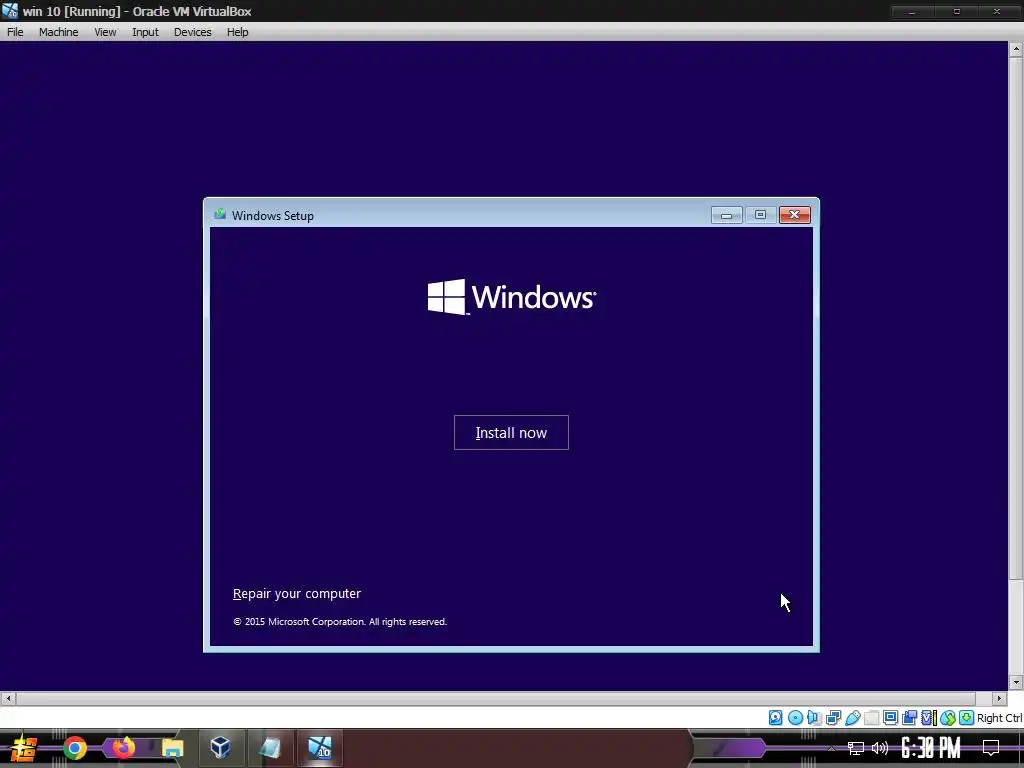Click the Install now button
Viewport: 1024px width, 768px height.
(x=511, y=432)
